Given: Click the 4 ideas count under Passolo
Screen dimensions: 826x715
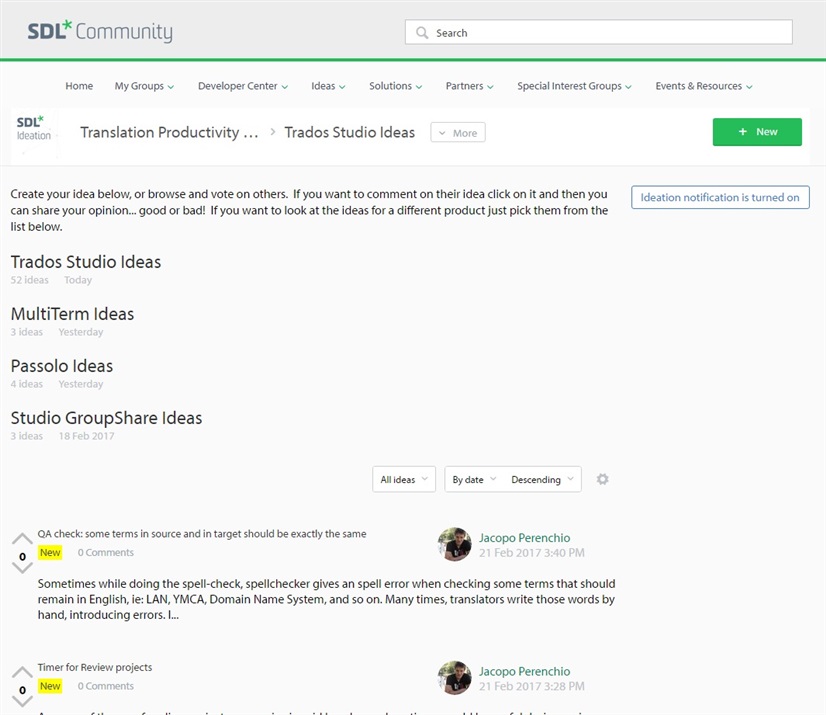Looking at the screenshot, I should click(x=26, y=384).
